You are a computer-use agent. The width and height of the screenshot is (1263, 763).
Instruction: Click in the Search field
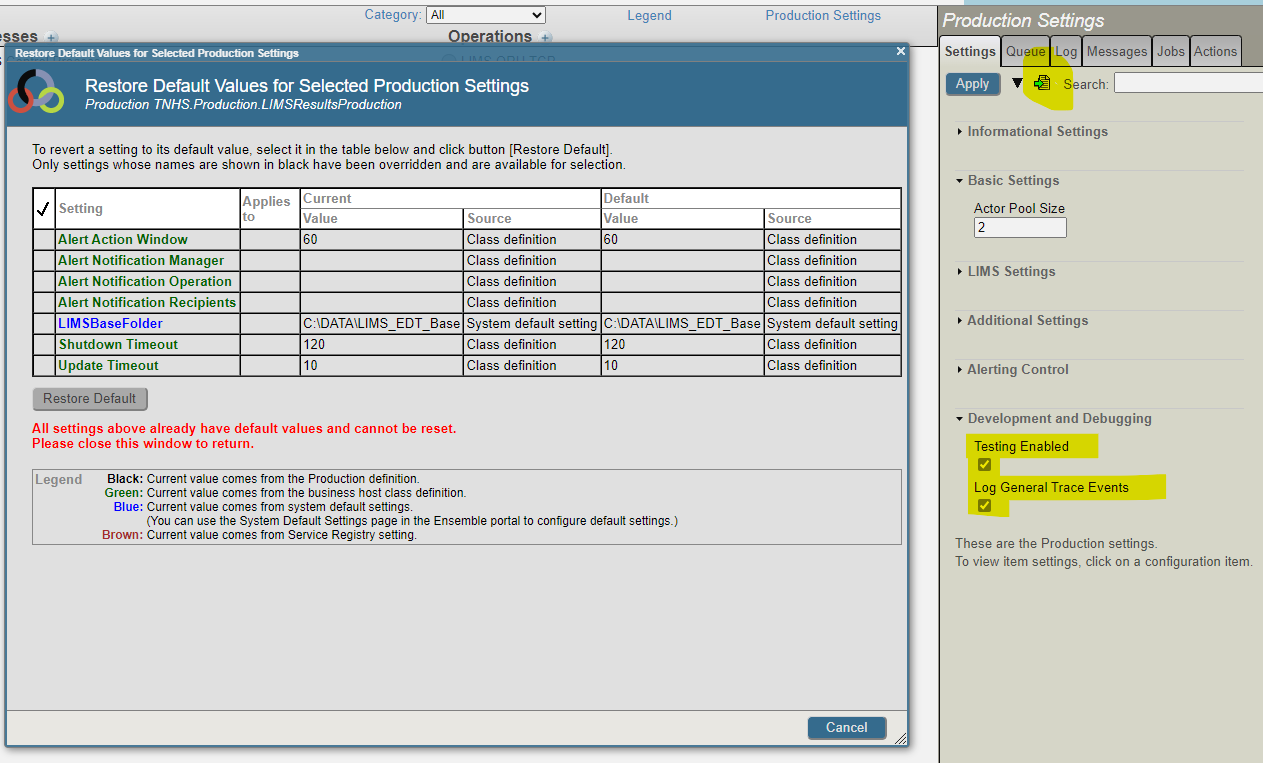(x=1188, y=84)
